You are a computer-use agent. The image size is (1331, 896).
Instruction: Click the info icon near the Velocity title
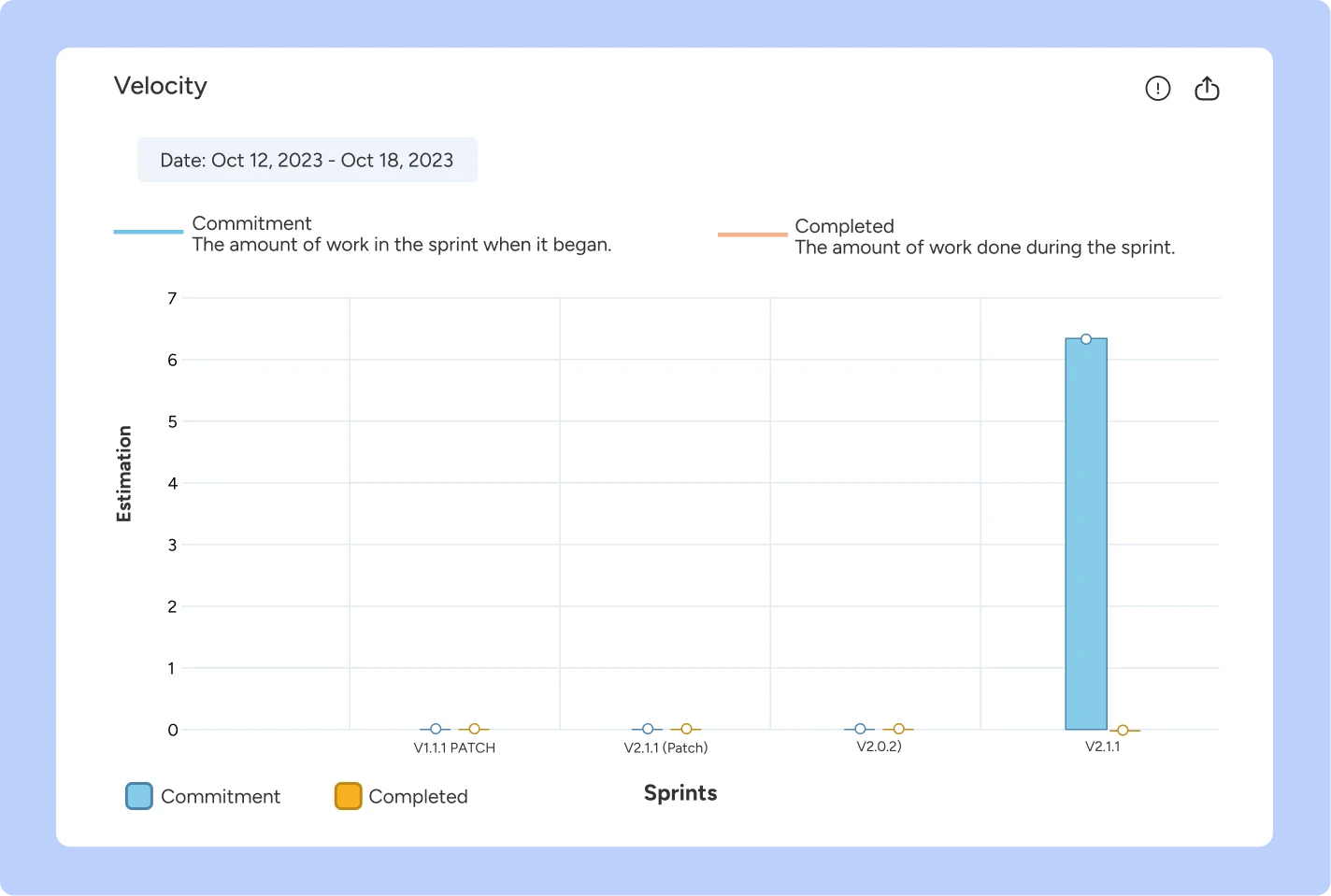(1158, 88)
